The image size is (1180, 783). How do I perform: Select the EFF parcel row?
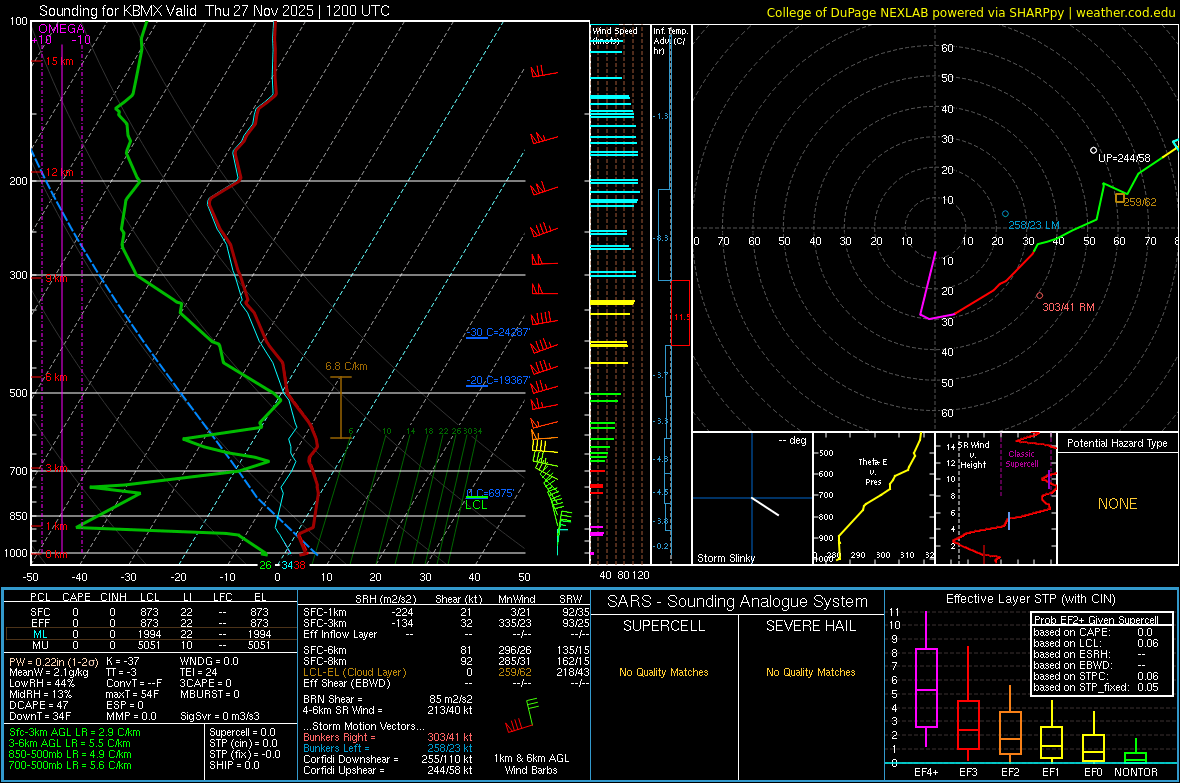click(150, 623)
